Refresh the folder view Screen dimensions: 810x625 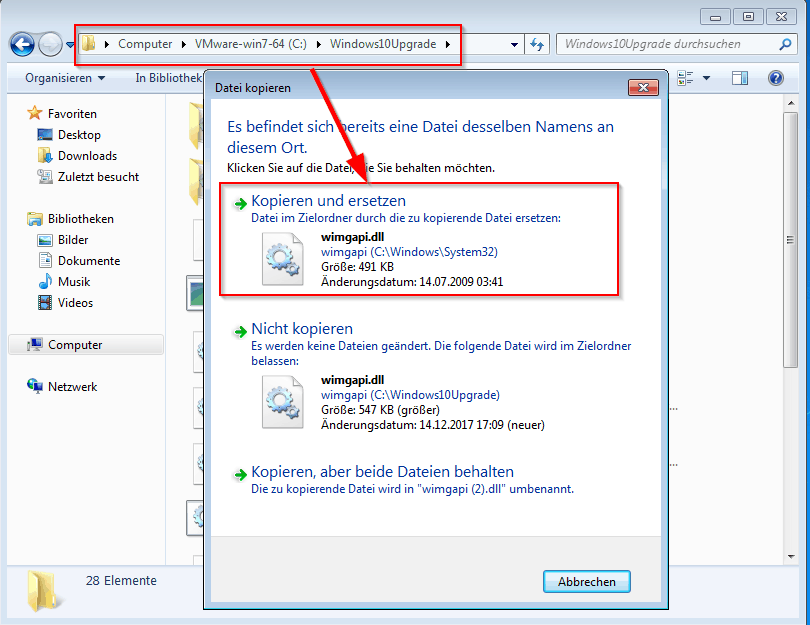coord(537,45)
